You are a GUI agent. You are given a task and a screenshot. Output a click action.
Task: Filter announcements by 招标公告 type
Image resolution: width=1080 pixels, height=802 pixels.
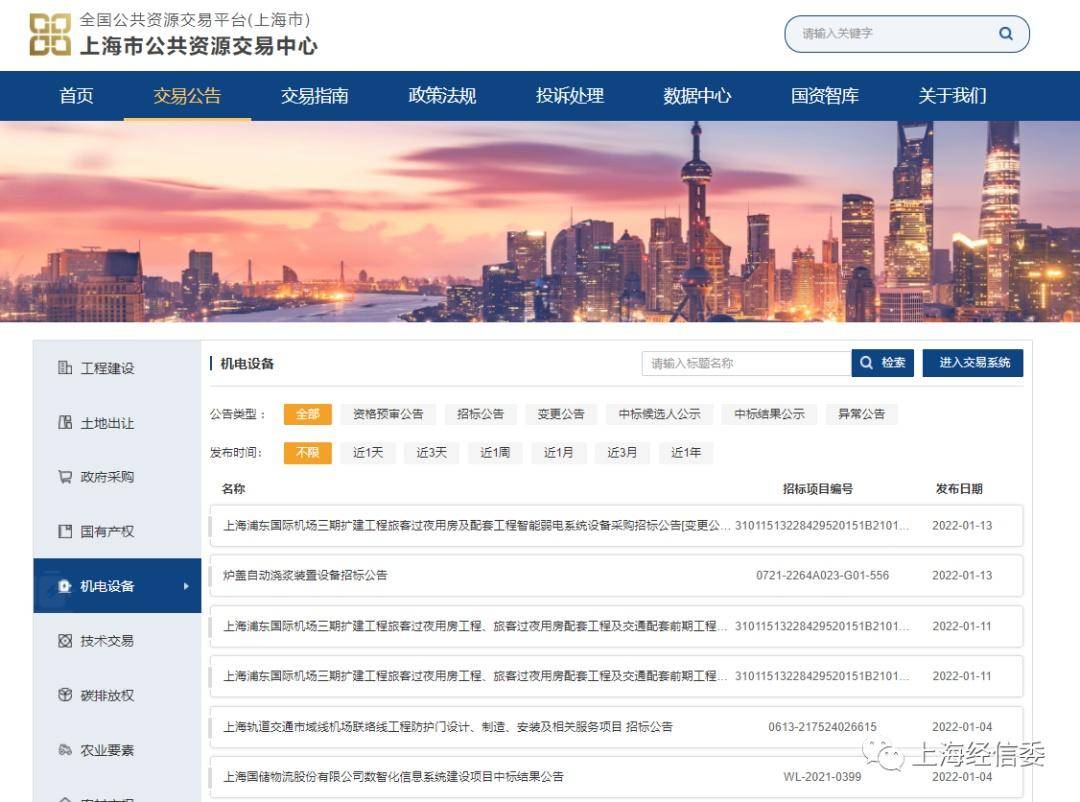480,414
